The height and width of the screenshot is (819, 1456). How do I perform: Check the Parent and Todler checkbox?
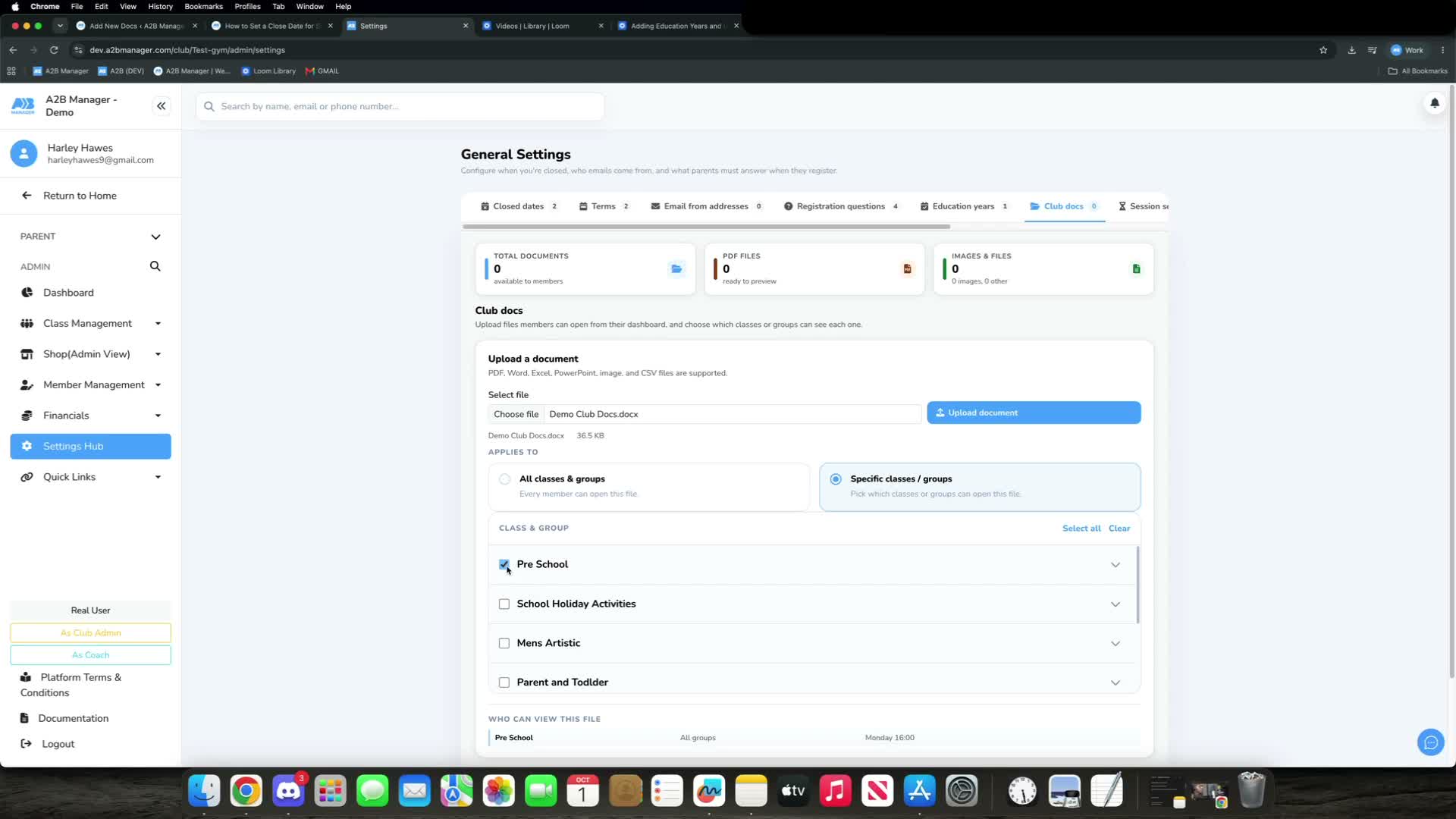(x=504, y=682)
